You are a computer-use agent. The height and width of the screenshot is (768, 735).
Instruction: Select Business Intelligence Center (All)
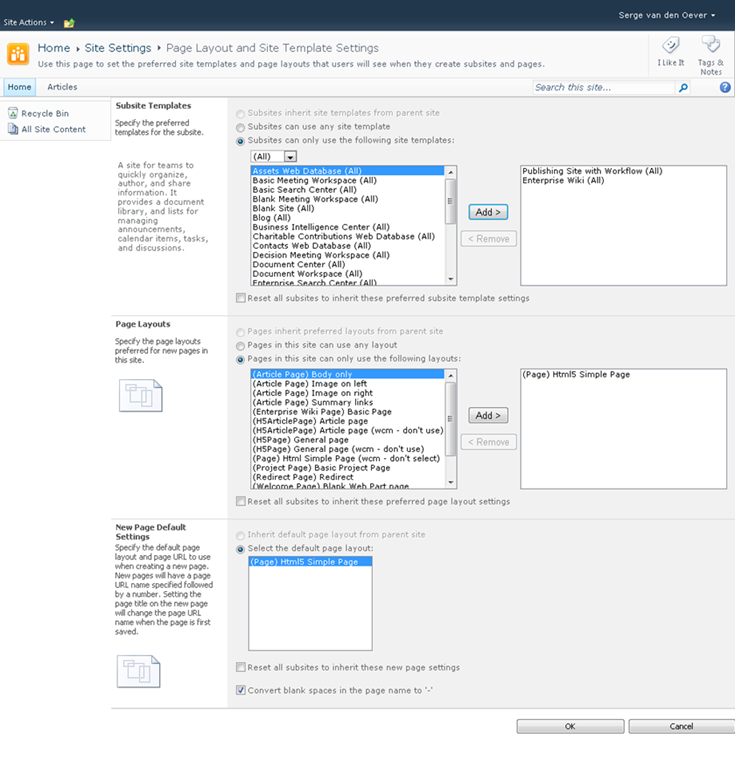[x=347, y=227]
